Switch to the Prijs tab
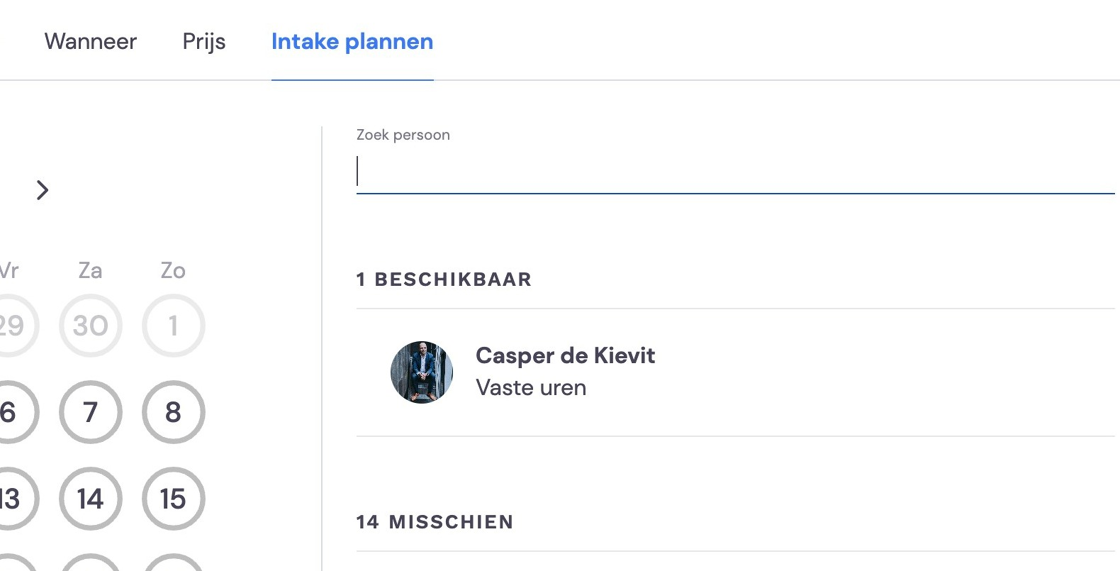This screenshot has width=1120, height=571. [x=204, y=41]
